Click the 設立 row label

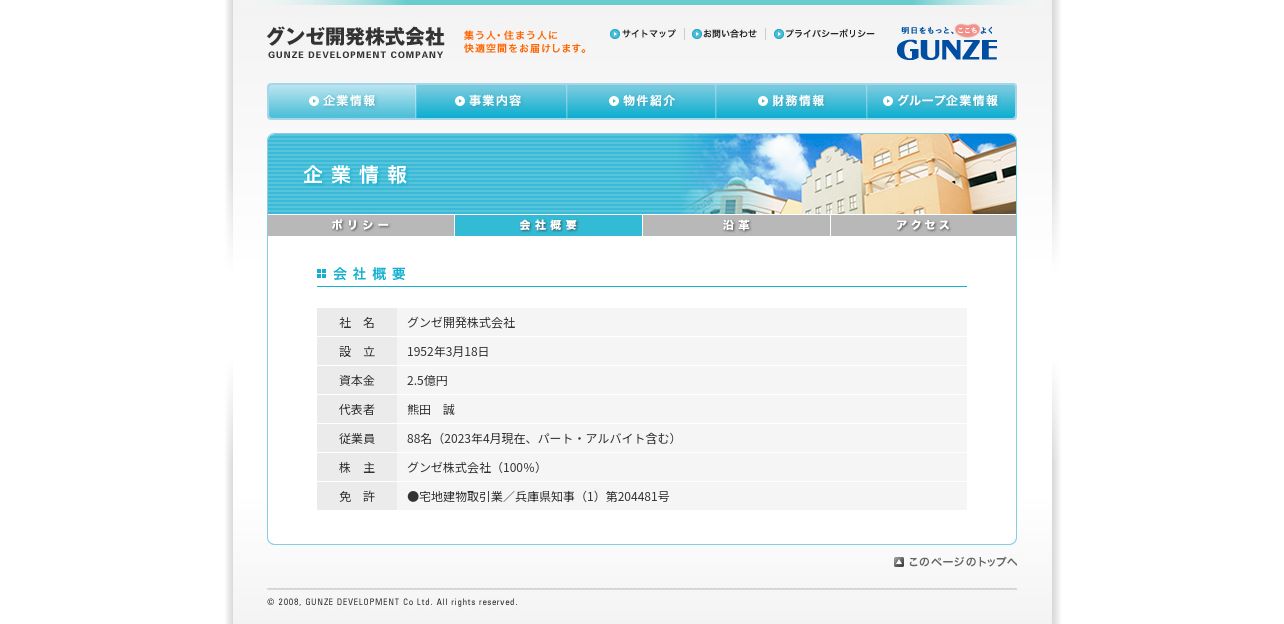[x=357, y=352]
